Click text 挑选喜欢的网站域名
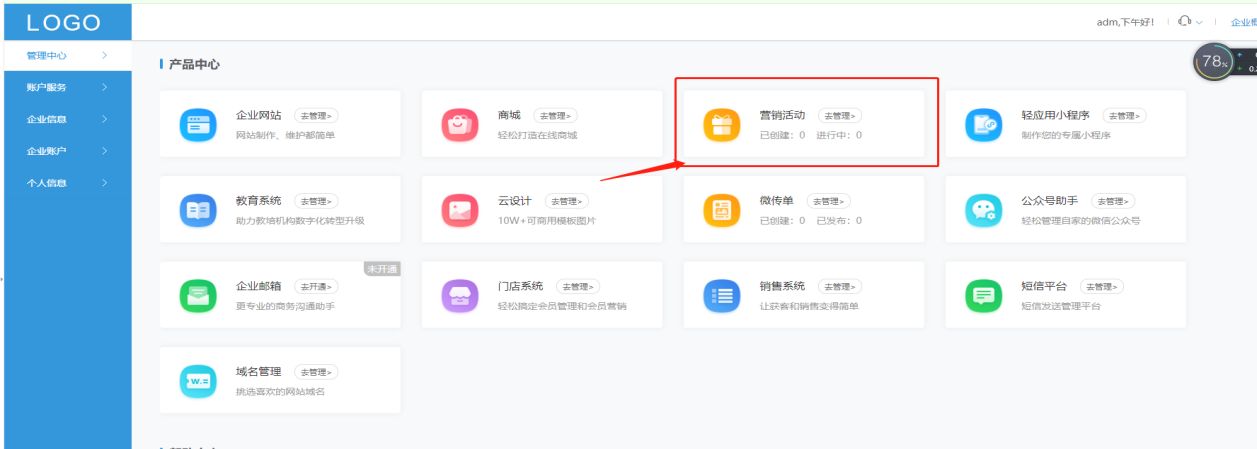 (x=280, y=392)
